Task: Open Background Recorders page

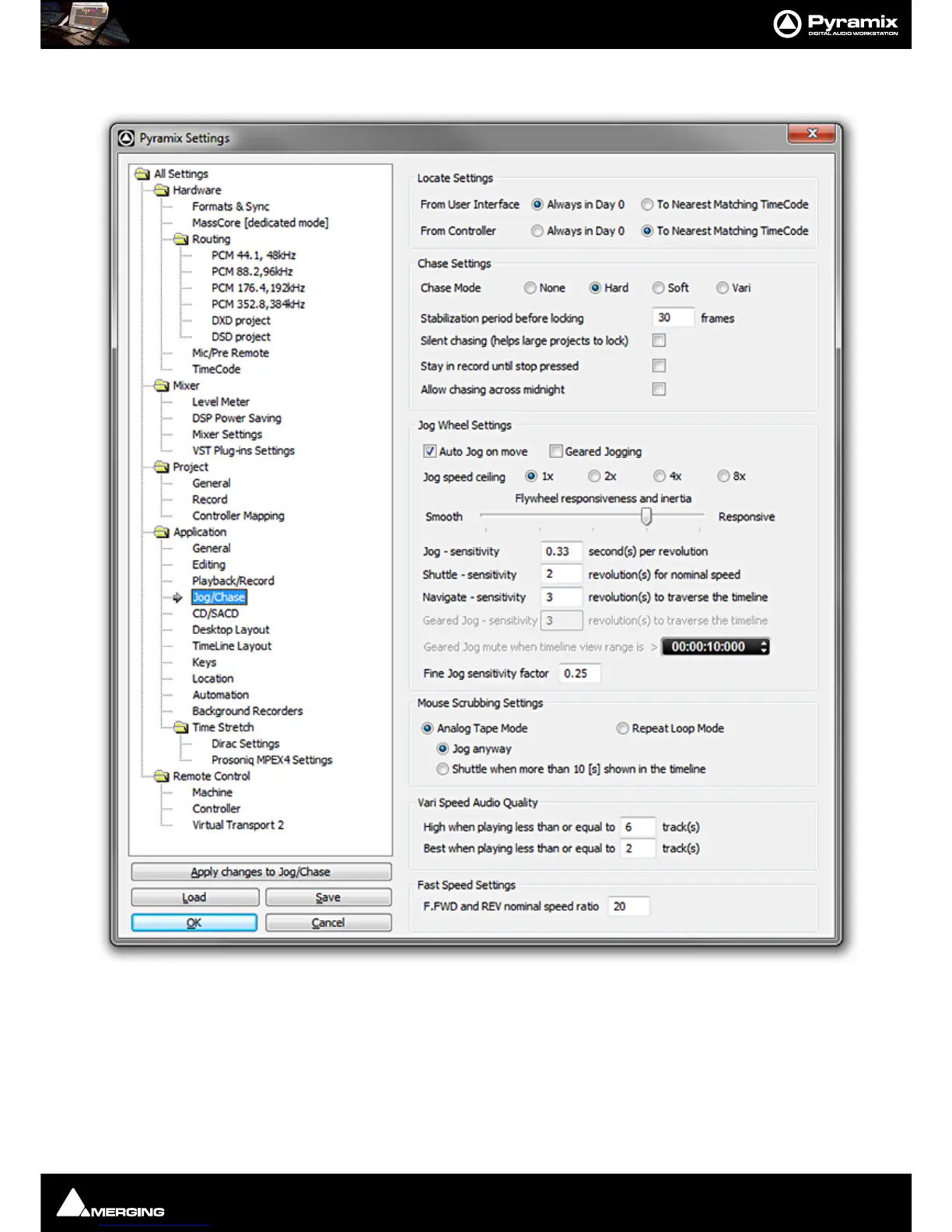Action: point(247,711)
